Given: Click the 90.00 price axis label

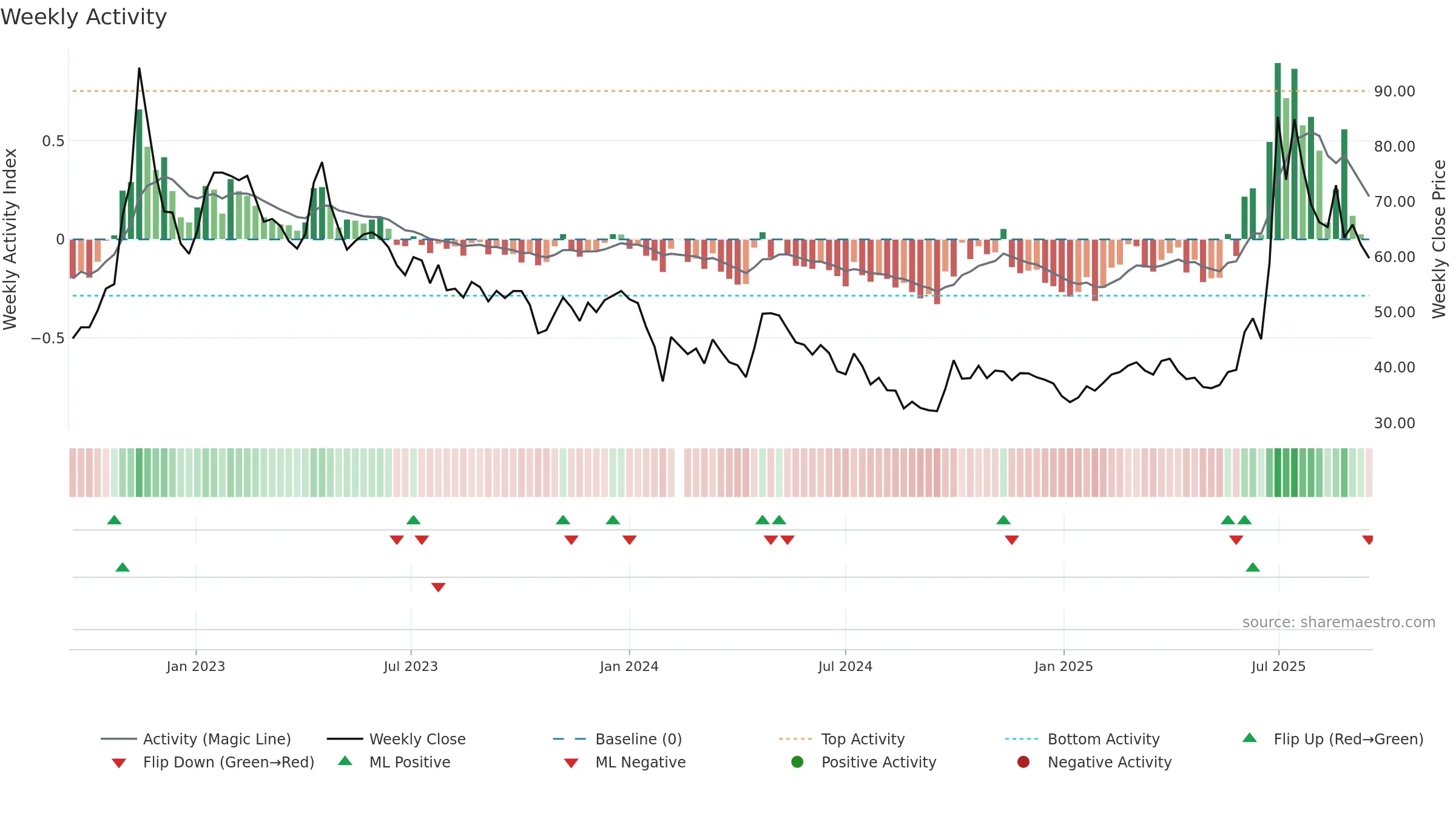Looking at the screenshot, I should (x=1395, y=92).
